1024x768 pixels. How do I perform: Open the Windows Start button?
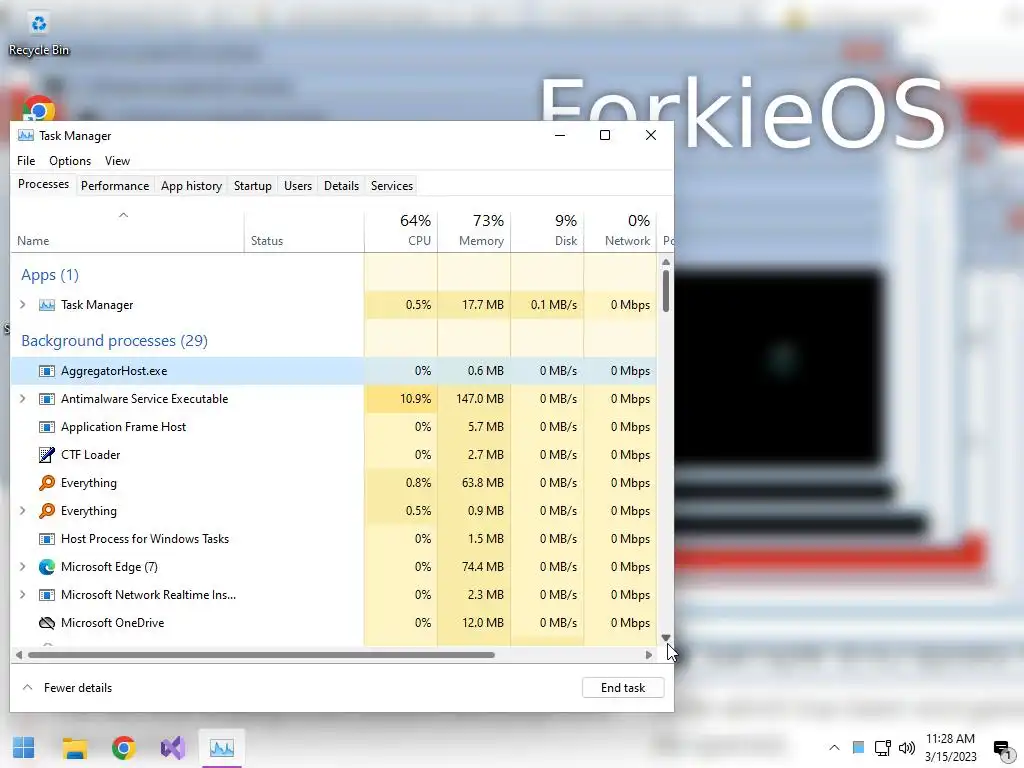[x=24, y=748]
